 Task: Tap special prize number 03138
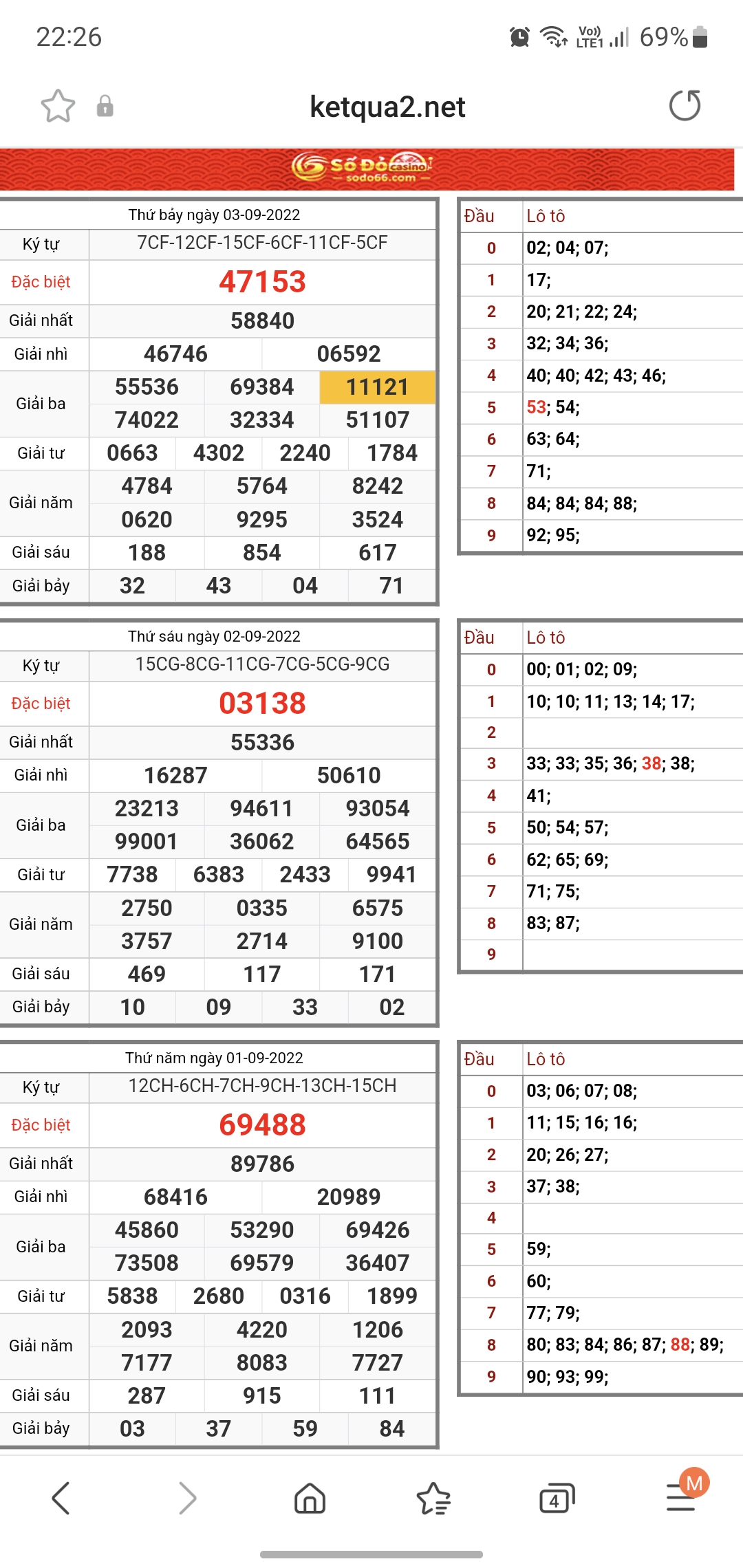click(x=262, y=704)
